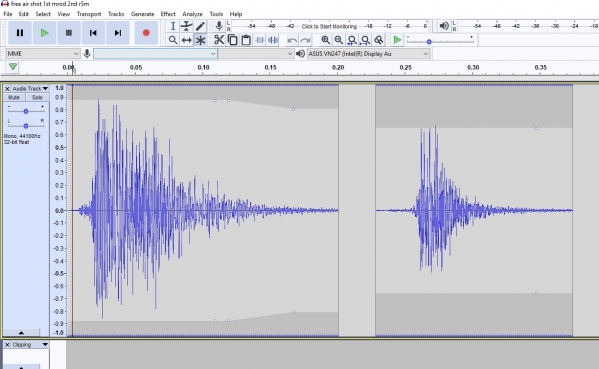Toggle the green pinned play head

click(13, 67)
